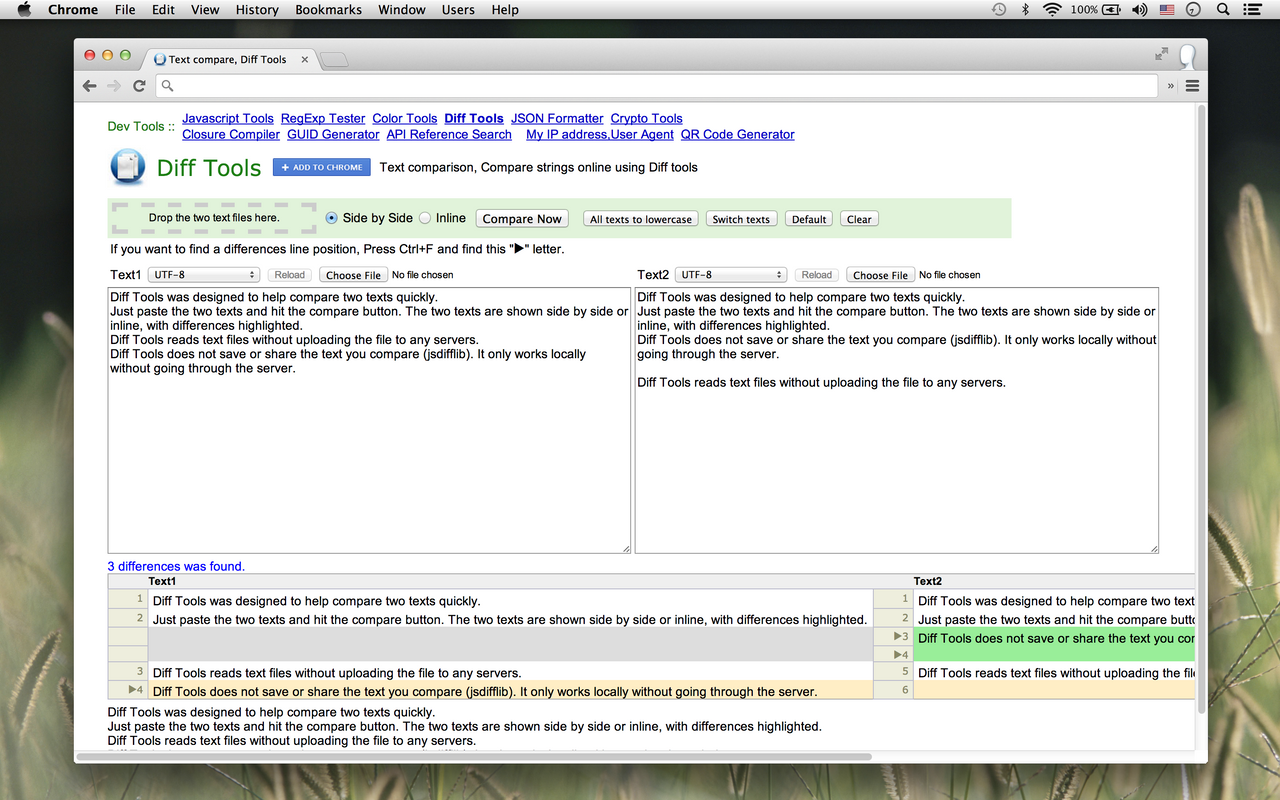The height and width of the screenshot is (800, 1280).
Task: Click into the Text1 textarea
Action: point(369,420)
